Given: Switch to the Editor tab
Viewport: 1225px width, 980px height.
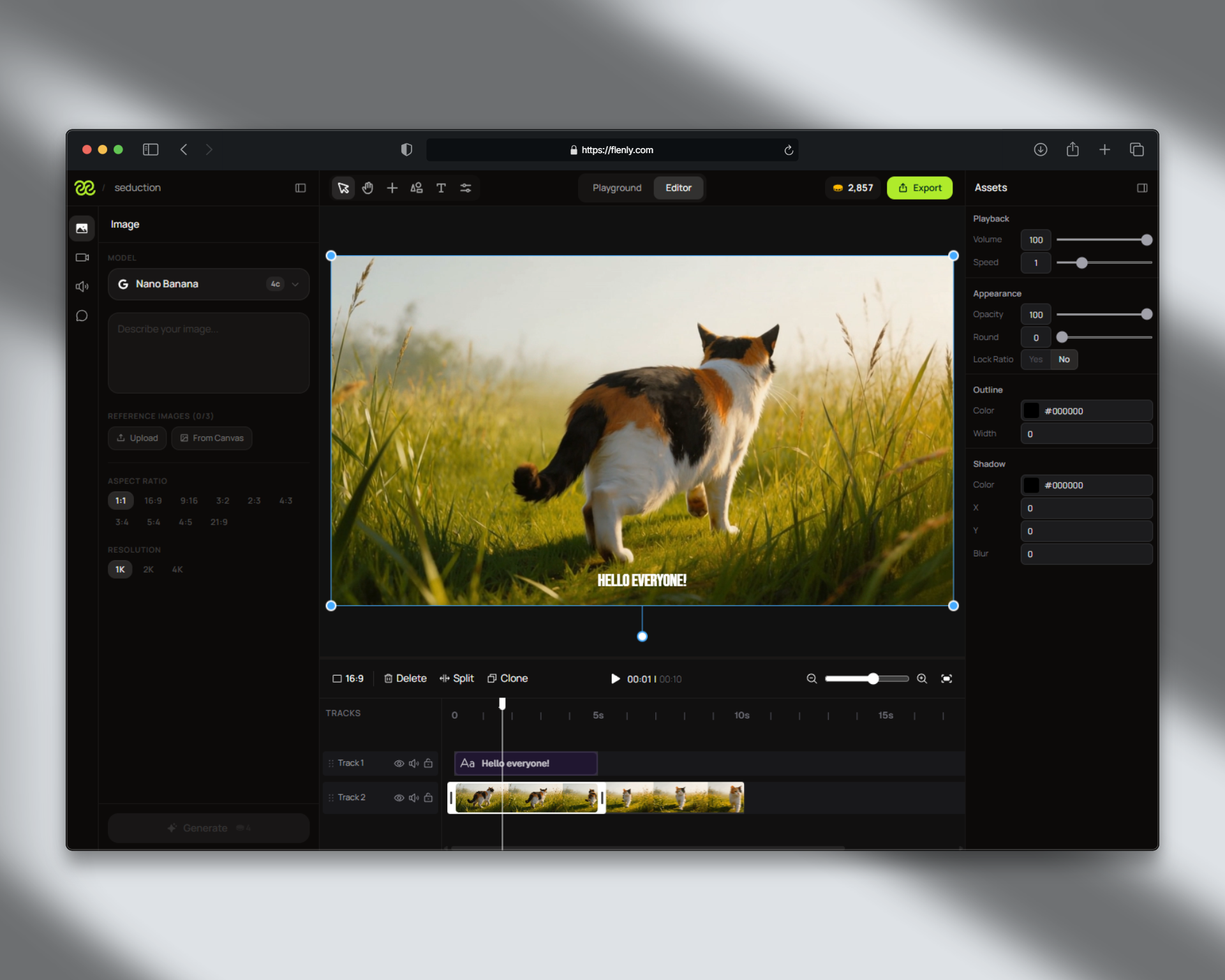Looking at the screenshot, I should [x=678, y=188].
